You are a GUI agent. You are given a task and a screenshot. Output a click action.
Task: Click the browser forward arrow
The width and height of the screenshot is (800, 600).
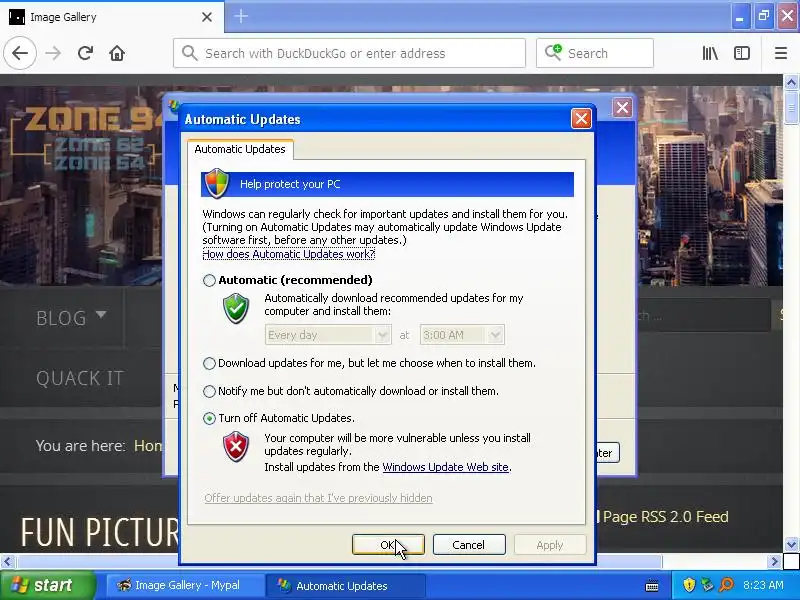tap(53, 53)
